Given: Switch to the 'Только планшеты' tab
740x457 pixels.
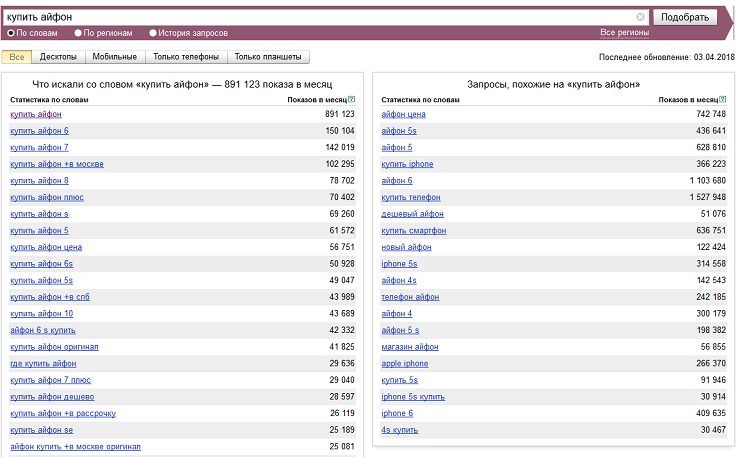Looking at the screenshot, I should pos(268,57).
